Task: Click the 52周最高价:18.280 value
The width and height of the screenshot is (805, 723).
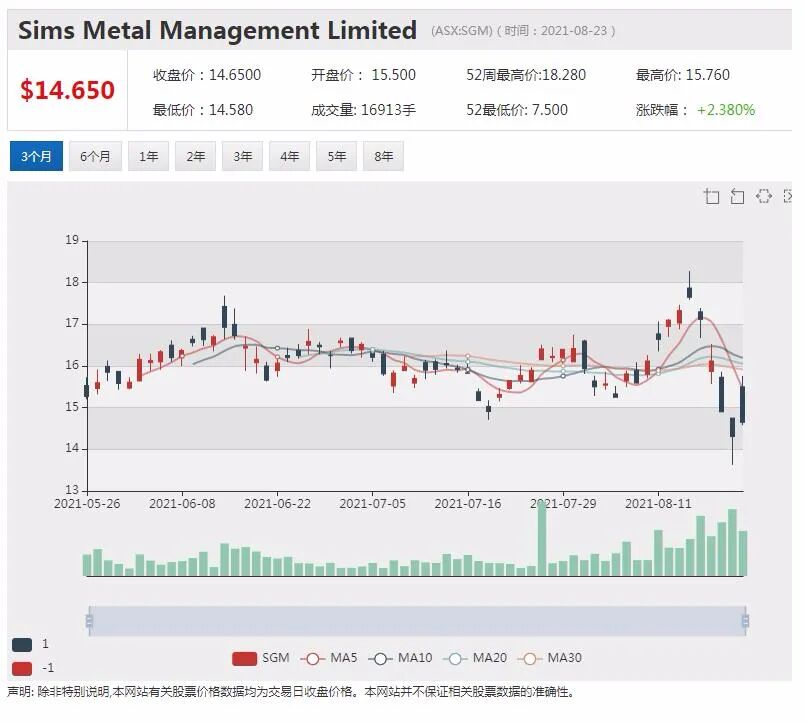Action: (x=526, y=75)
